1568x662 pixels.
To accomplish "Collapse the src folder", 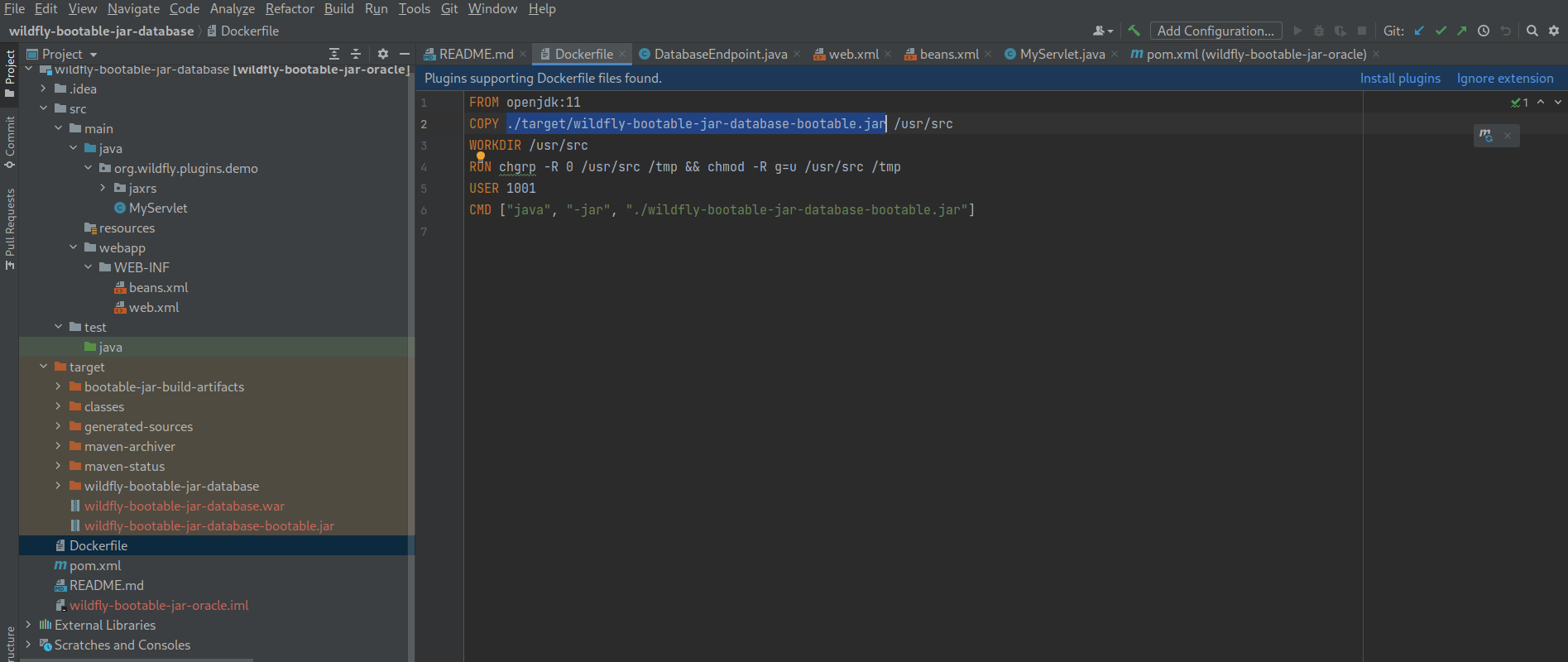I will tap(44, 108).
